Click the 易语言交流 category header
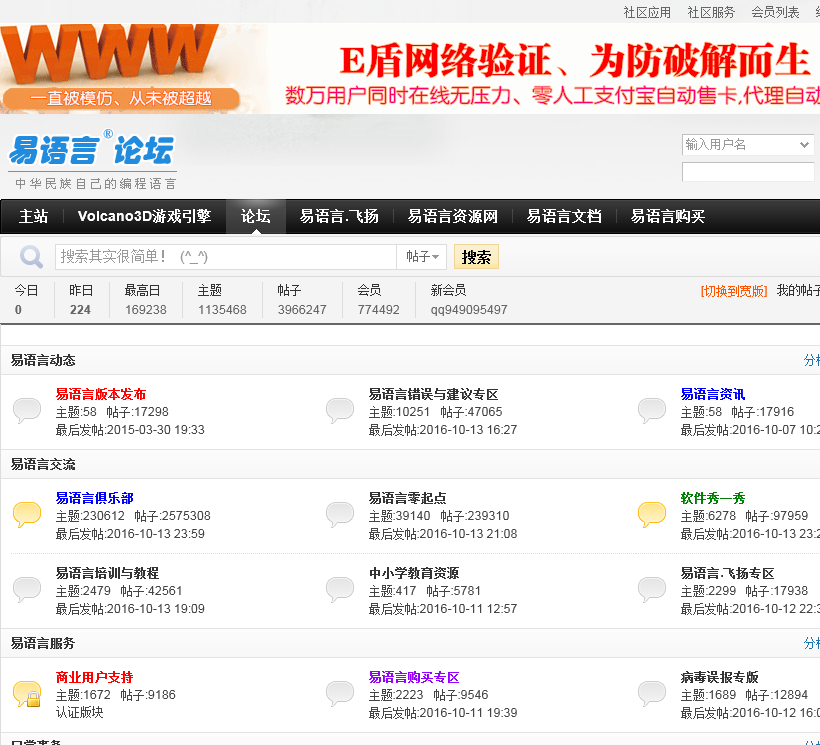Screen dimensions: 820x745 tap(43, 464)
